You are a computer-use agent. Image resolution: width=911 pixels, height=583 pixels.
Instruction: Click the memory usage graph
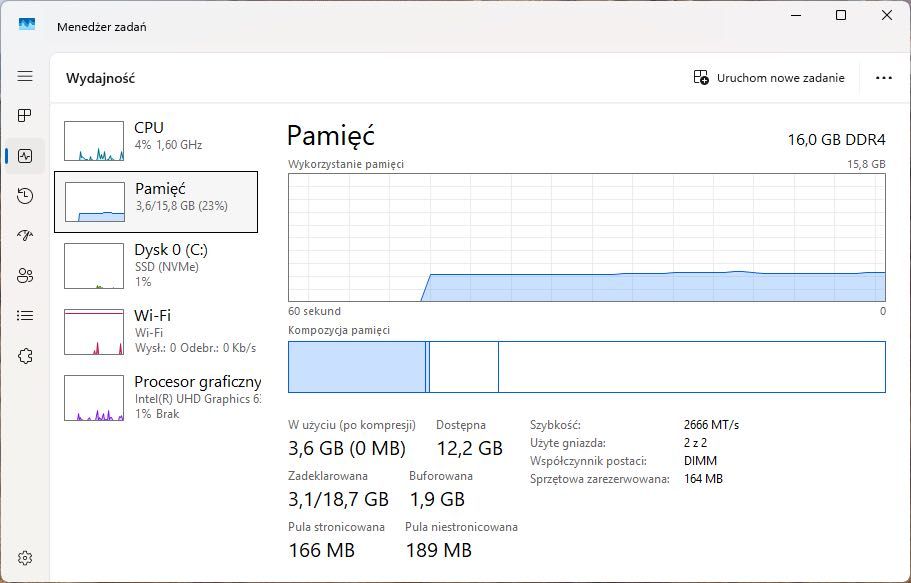(587, 237)
